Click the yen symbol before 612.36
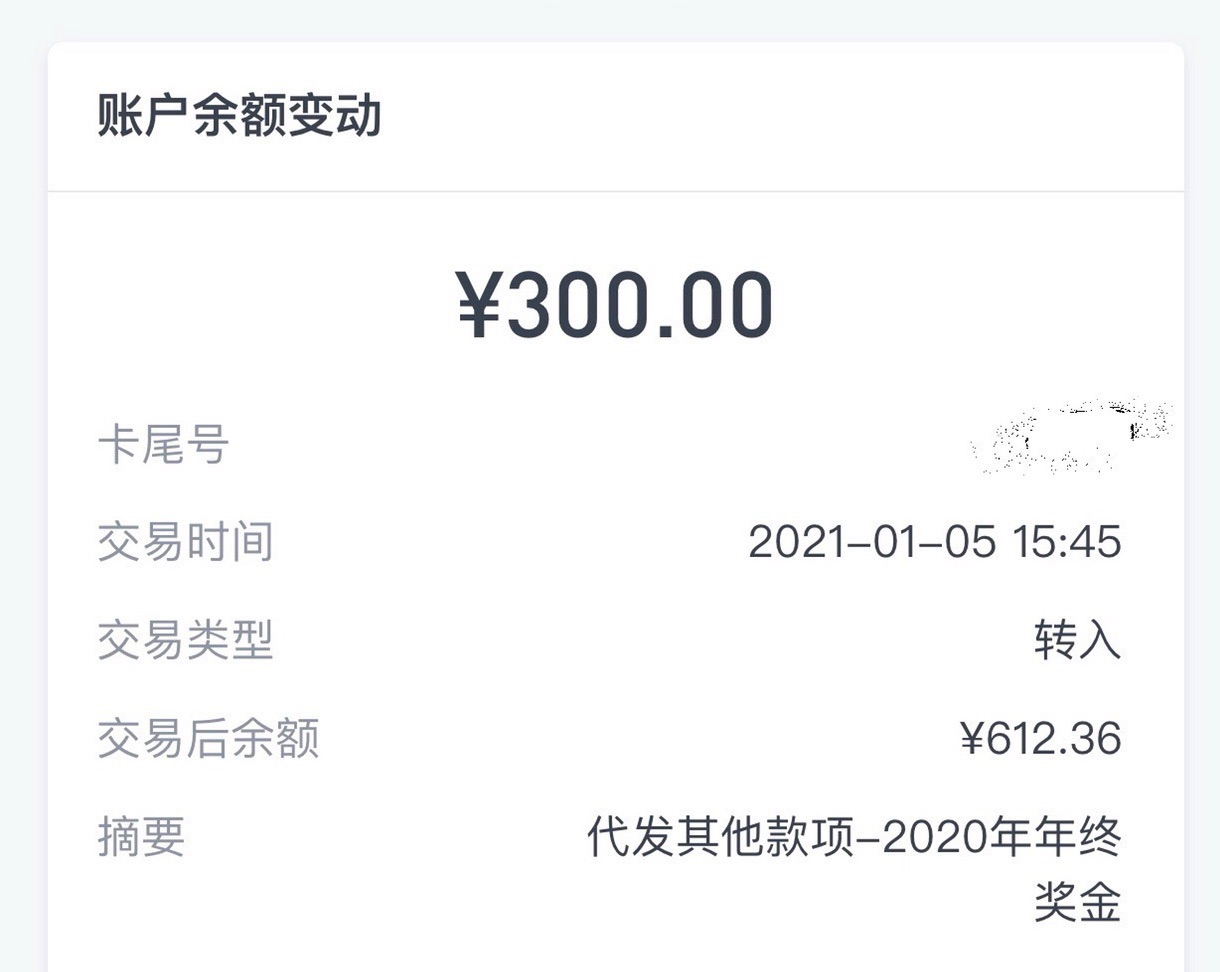 972,738
